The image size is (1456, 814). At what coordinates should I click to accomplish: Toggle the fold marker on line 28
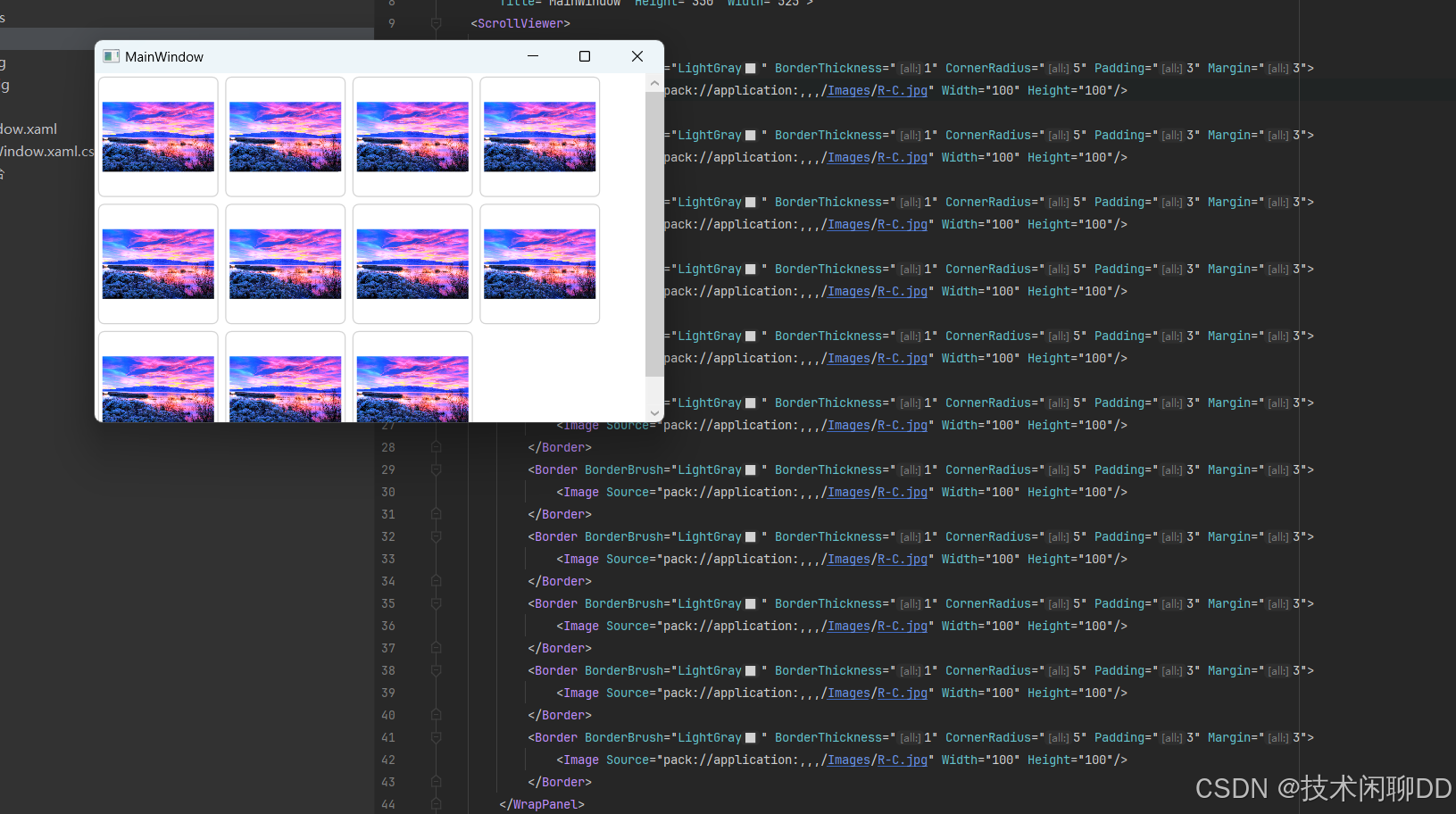point(436,447)
